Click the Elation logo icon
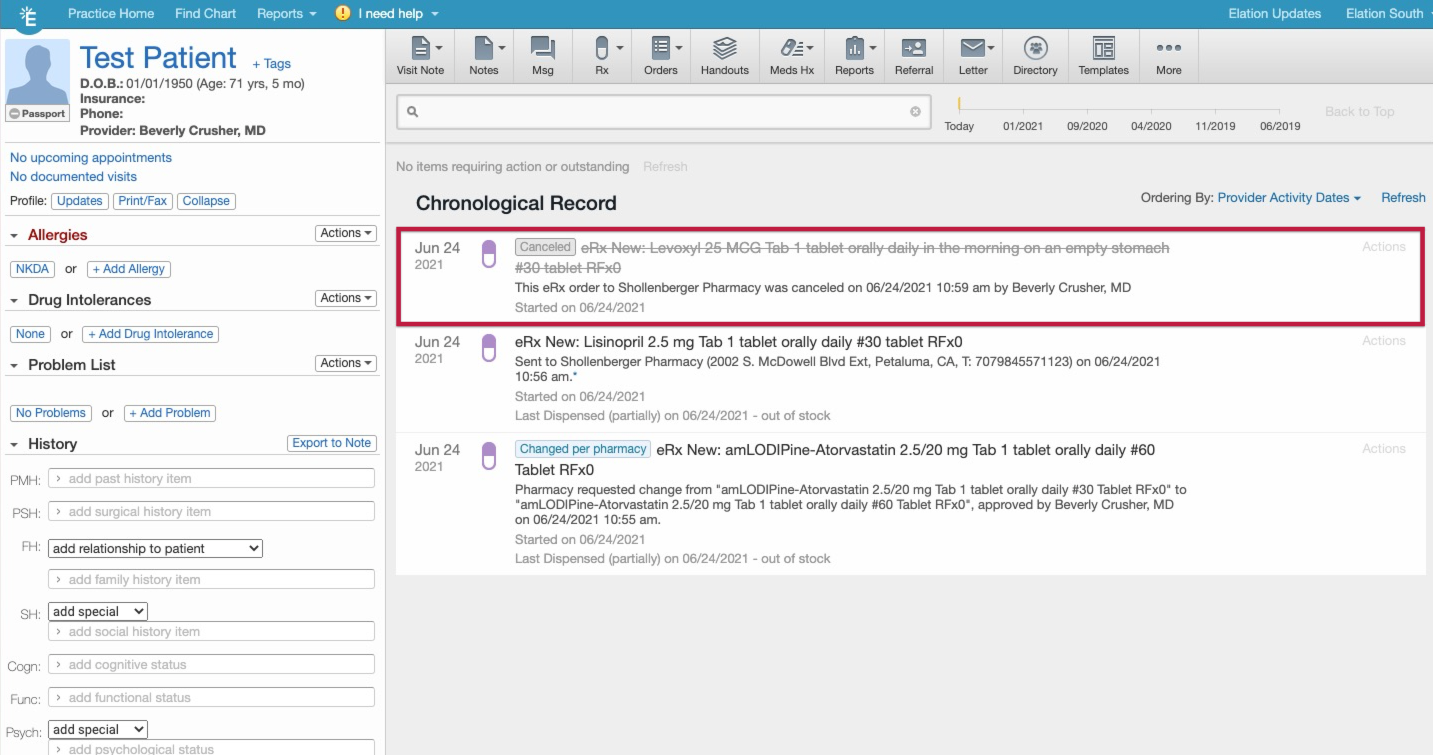This screenshot has height=755, width=1433. point(27,14)
